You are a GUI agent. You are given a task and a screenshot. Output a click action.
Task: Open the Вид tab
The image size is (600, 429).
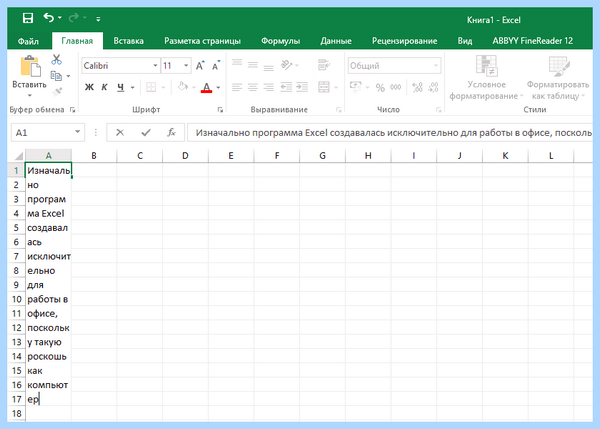(465, 41)
